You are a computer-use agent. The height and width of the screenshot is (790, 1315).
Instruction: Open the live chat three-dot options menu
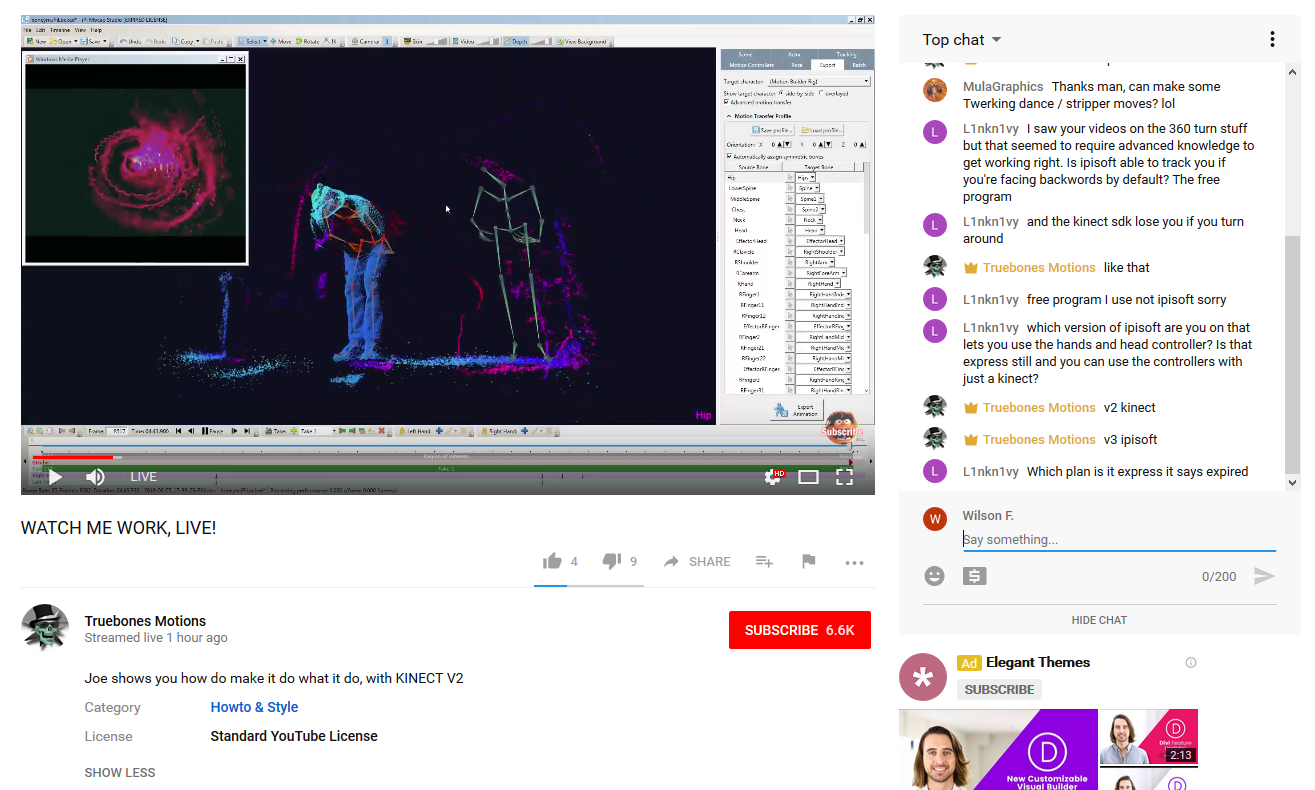(x=1272, y=40)
